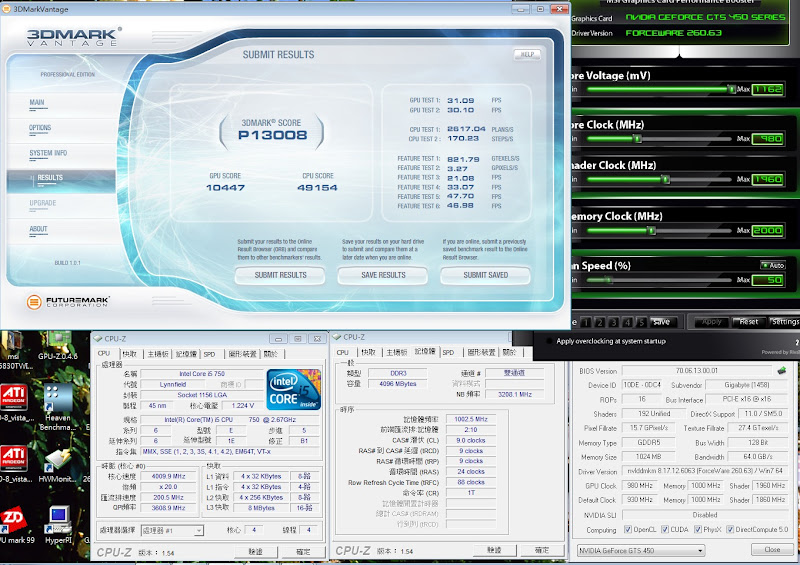Open the SYSTEM INFO section in 3DMark

coord(48,153)
